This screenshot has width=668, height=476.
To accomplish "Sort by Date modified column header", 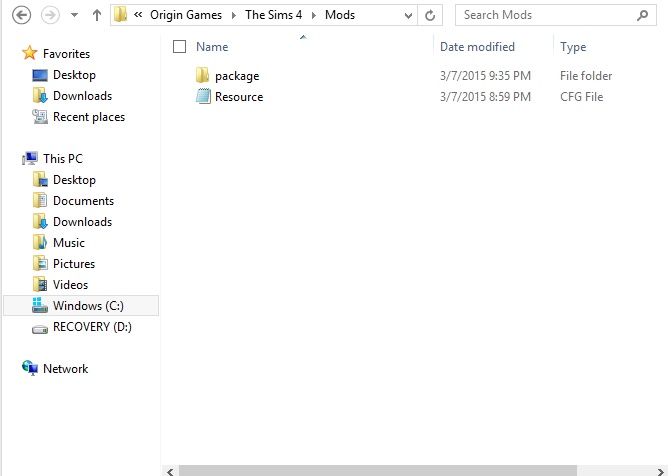I will [477, 47].
